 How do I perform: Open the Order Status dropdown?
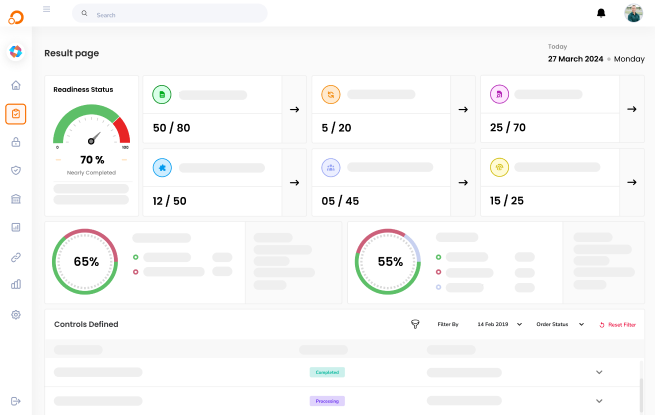point(558,324)
